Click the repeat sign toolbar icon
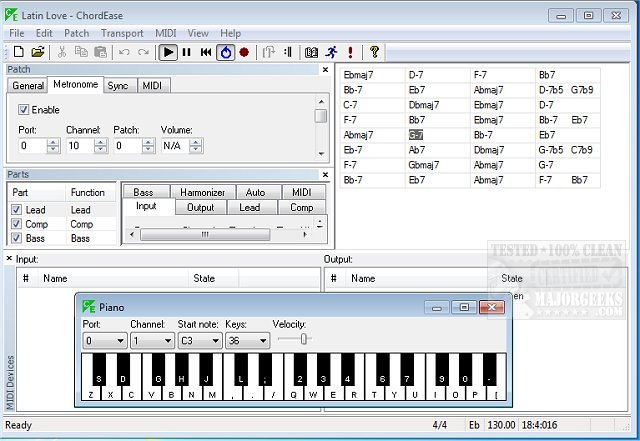Image resolution: width=640 pixels, height=441 pixels. pos(288,52)
